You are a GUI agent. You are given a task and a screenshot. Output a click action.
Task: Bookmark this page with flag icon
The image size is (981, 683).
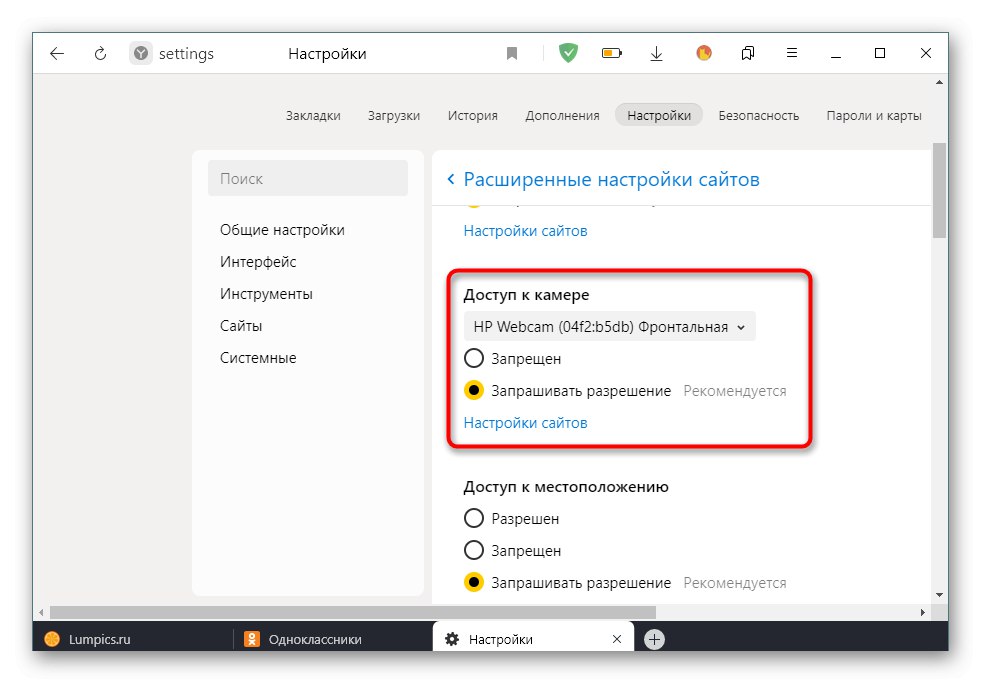[512, 54]
